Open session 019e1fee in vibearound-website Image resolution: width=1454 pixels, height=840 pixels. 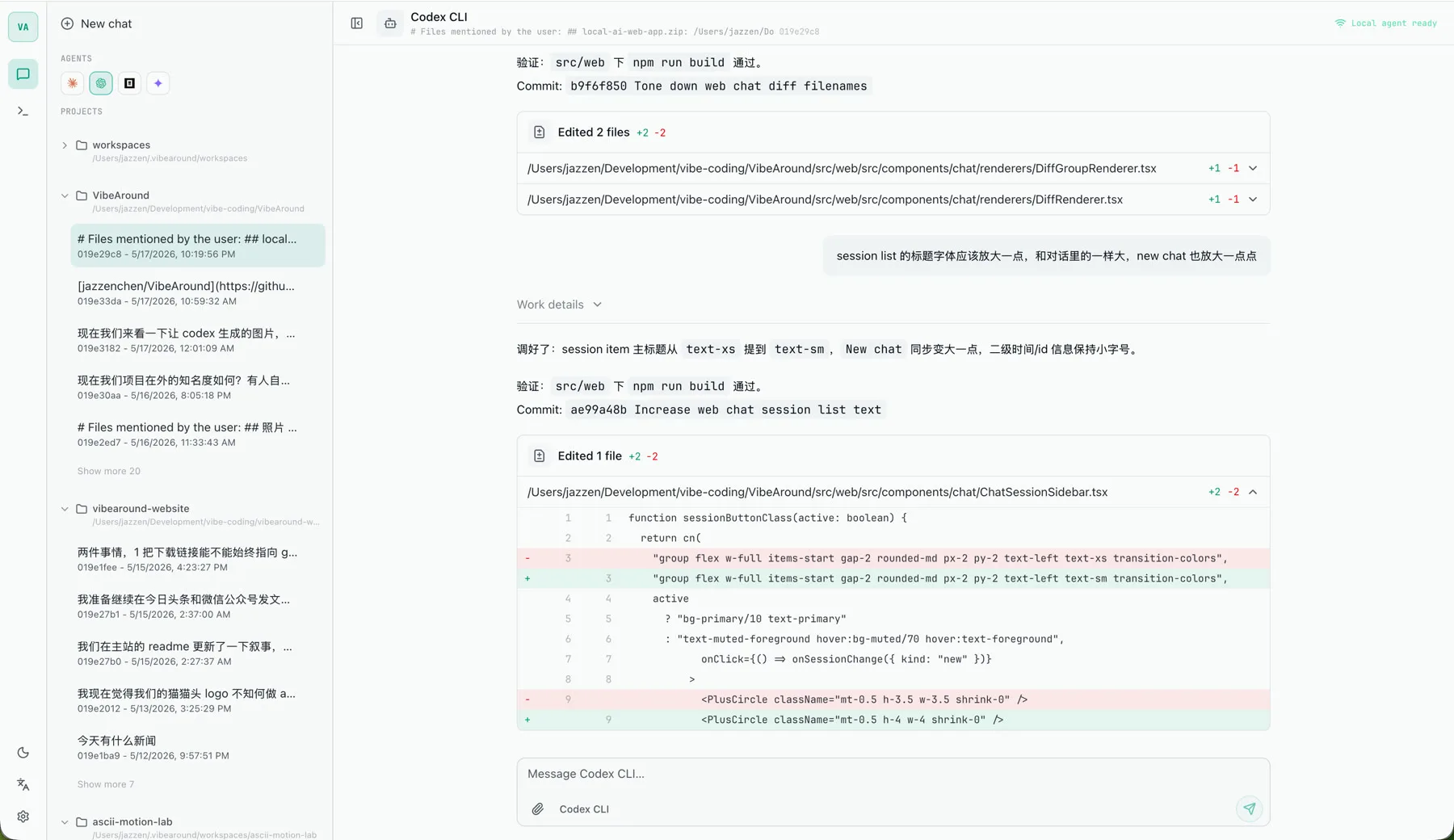(x=198, y=559)
